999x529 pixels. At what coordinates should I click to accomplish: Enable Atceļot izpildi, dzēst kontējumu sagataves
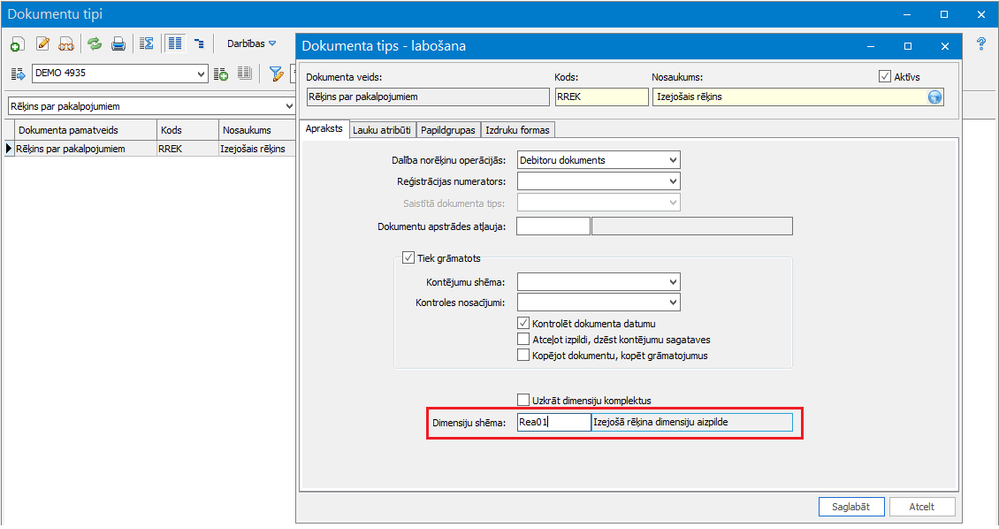(x=523, y=339)
